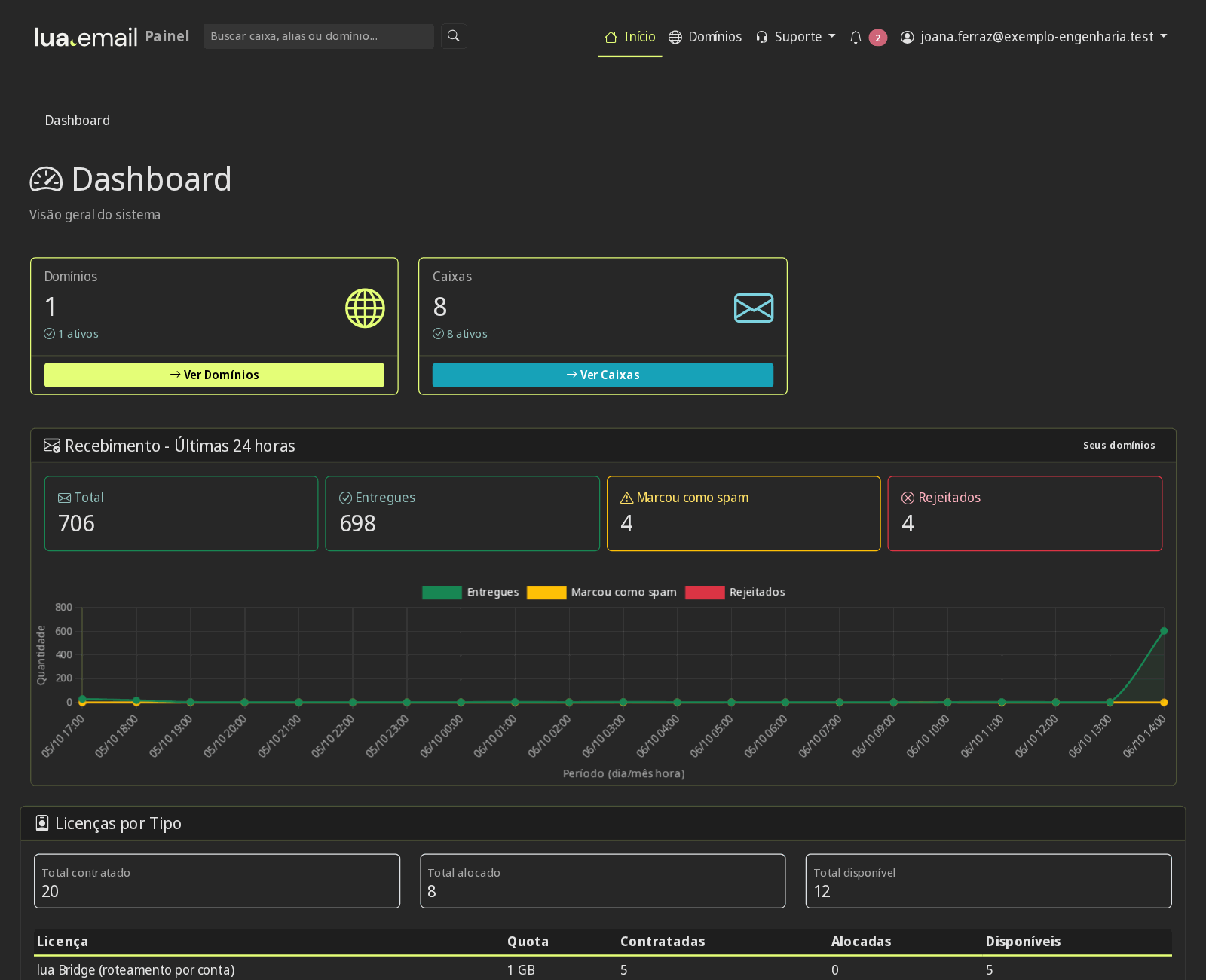Go to the Início tab
The height and width of the screenshot is (980, 1206).
(x=630, y=37)
